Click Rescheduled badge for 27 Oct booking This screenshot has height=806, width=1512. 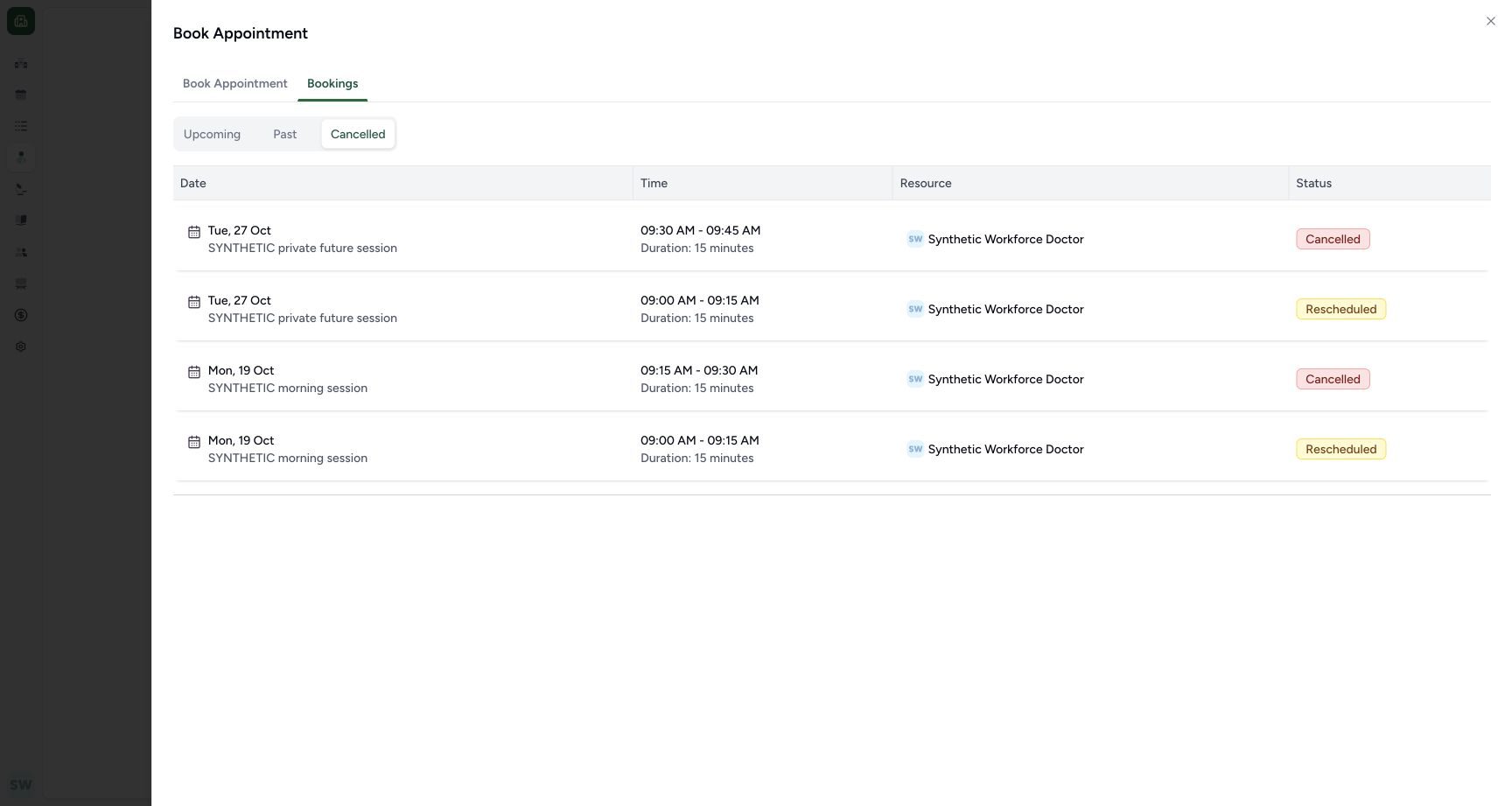pyautogui.click(x=1340, y=309)
